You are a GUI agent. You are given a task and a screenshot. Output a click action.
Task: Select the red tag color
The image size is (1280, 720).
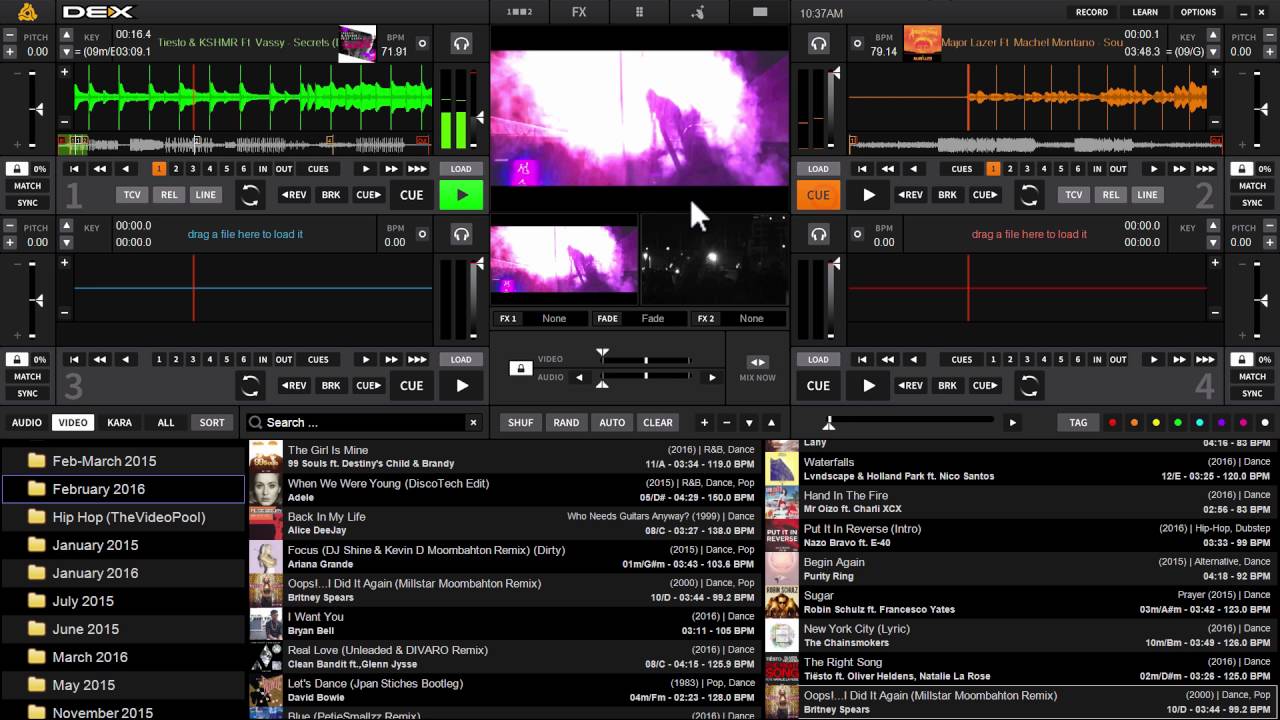1112,423
